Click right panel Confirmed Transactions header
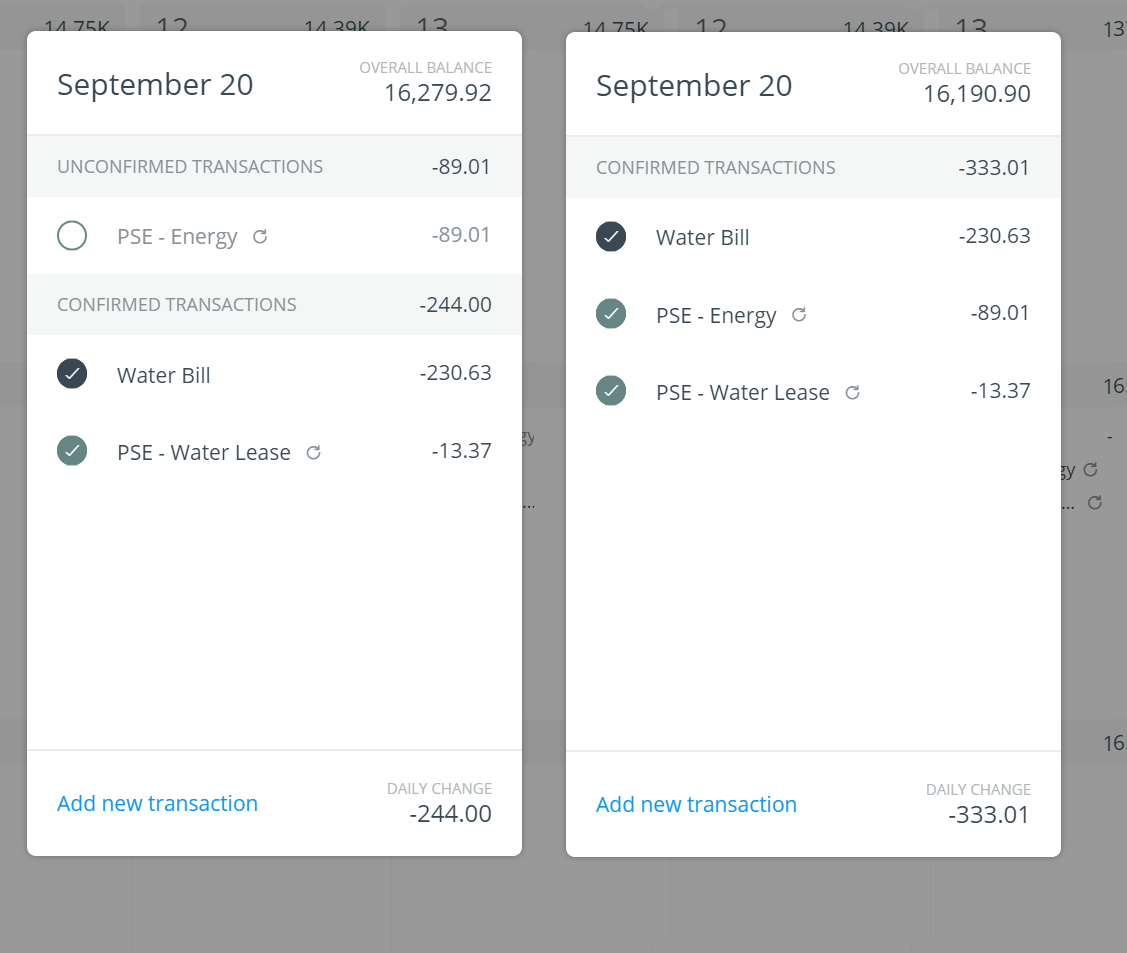1127x953 pixels. 814,167
